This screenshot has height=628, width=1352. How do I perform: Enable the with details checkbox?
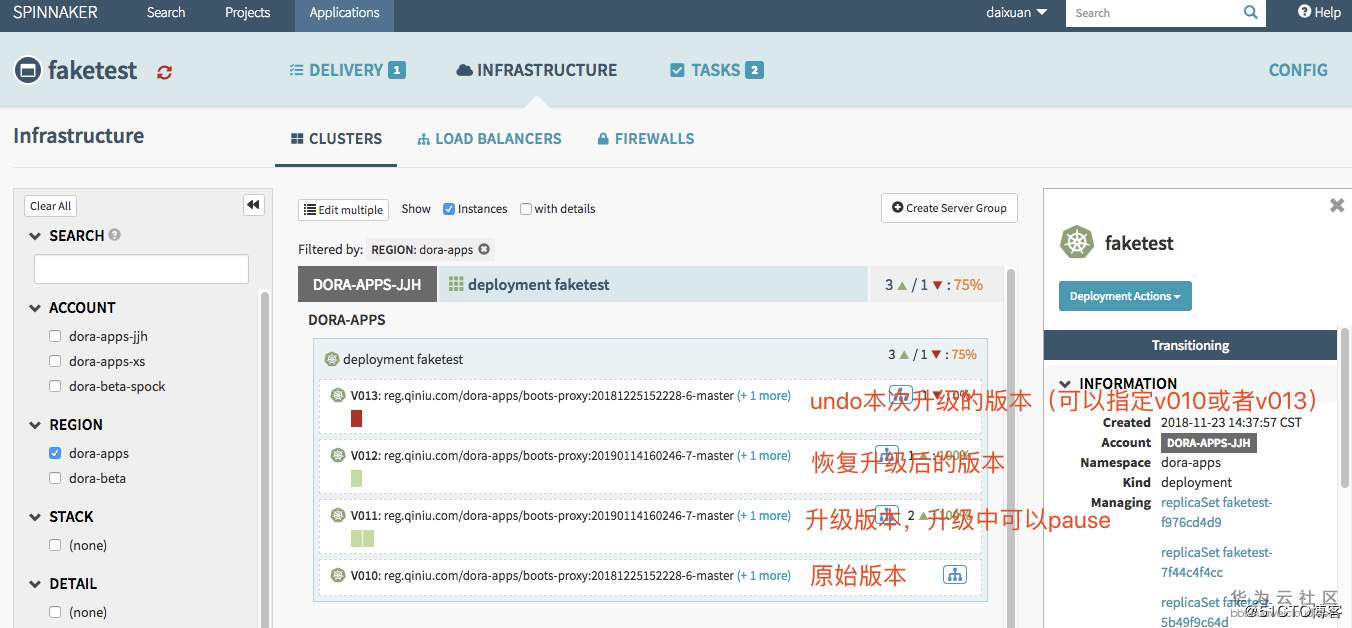526,209
